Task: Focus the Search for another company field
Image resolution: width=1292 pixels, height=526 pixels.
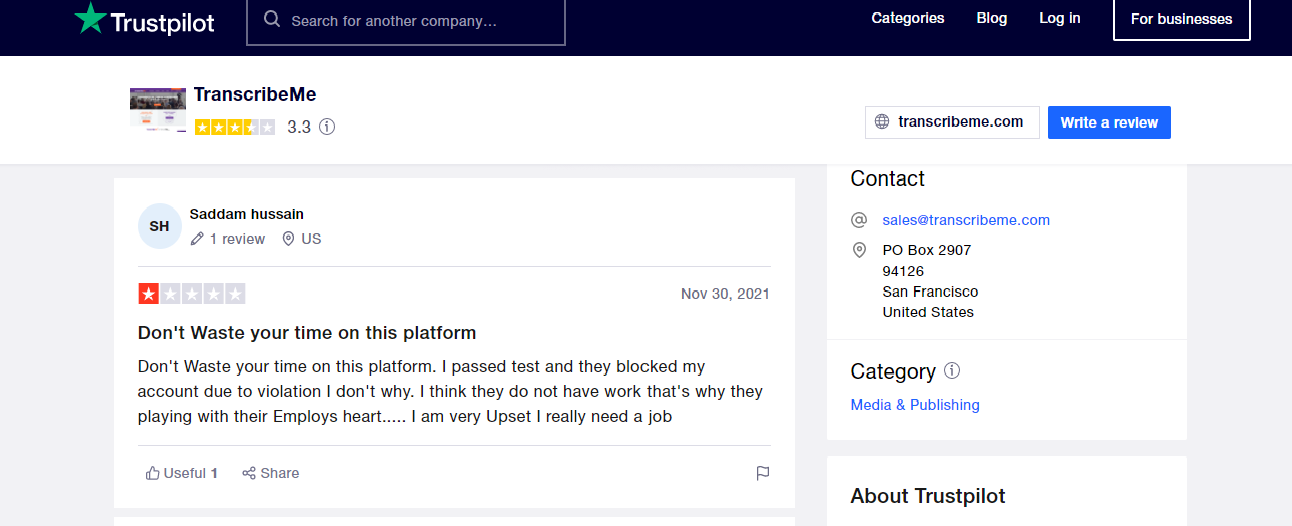Action: click(x=406, y=20)
